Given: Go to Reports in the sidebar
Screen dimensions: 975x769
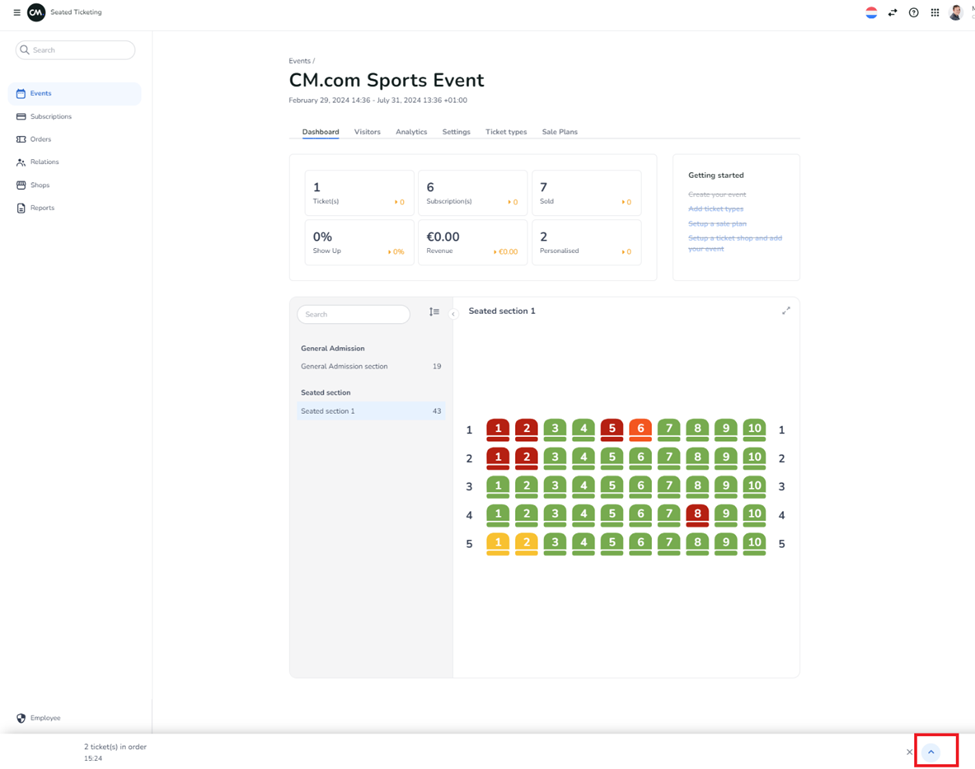Looking at the screenshot, I should [42, 208].
